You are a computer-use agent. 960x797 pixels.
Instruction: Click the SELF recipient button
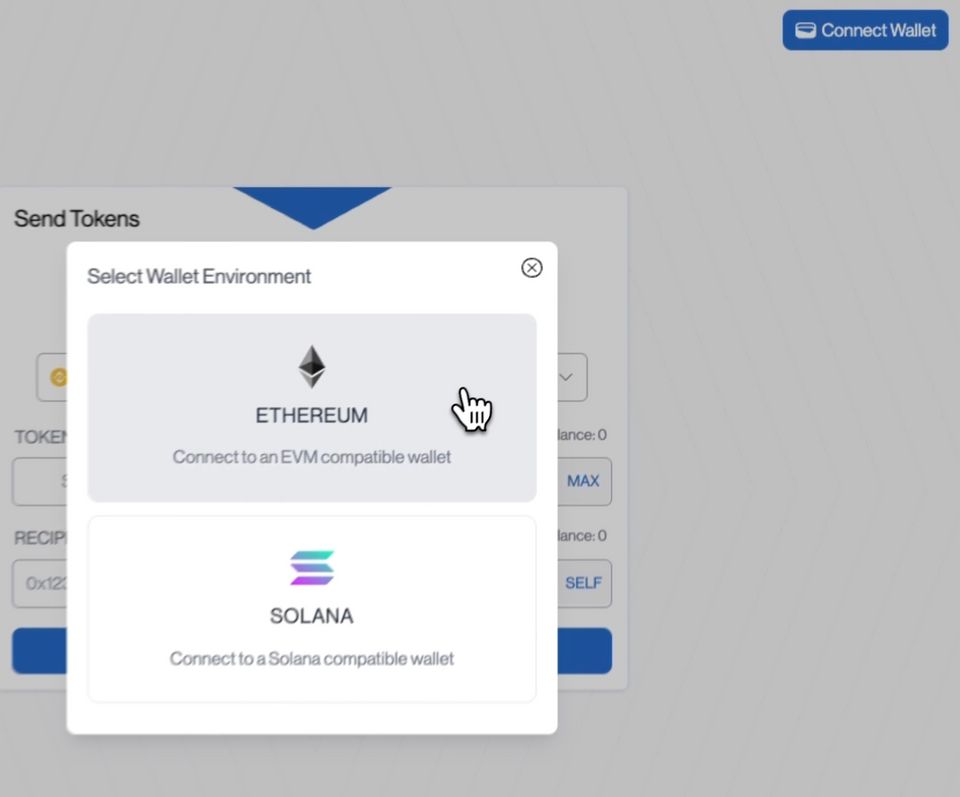[x=583, y=583]
